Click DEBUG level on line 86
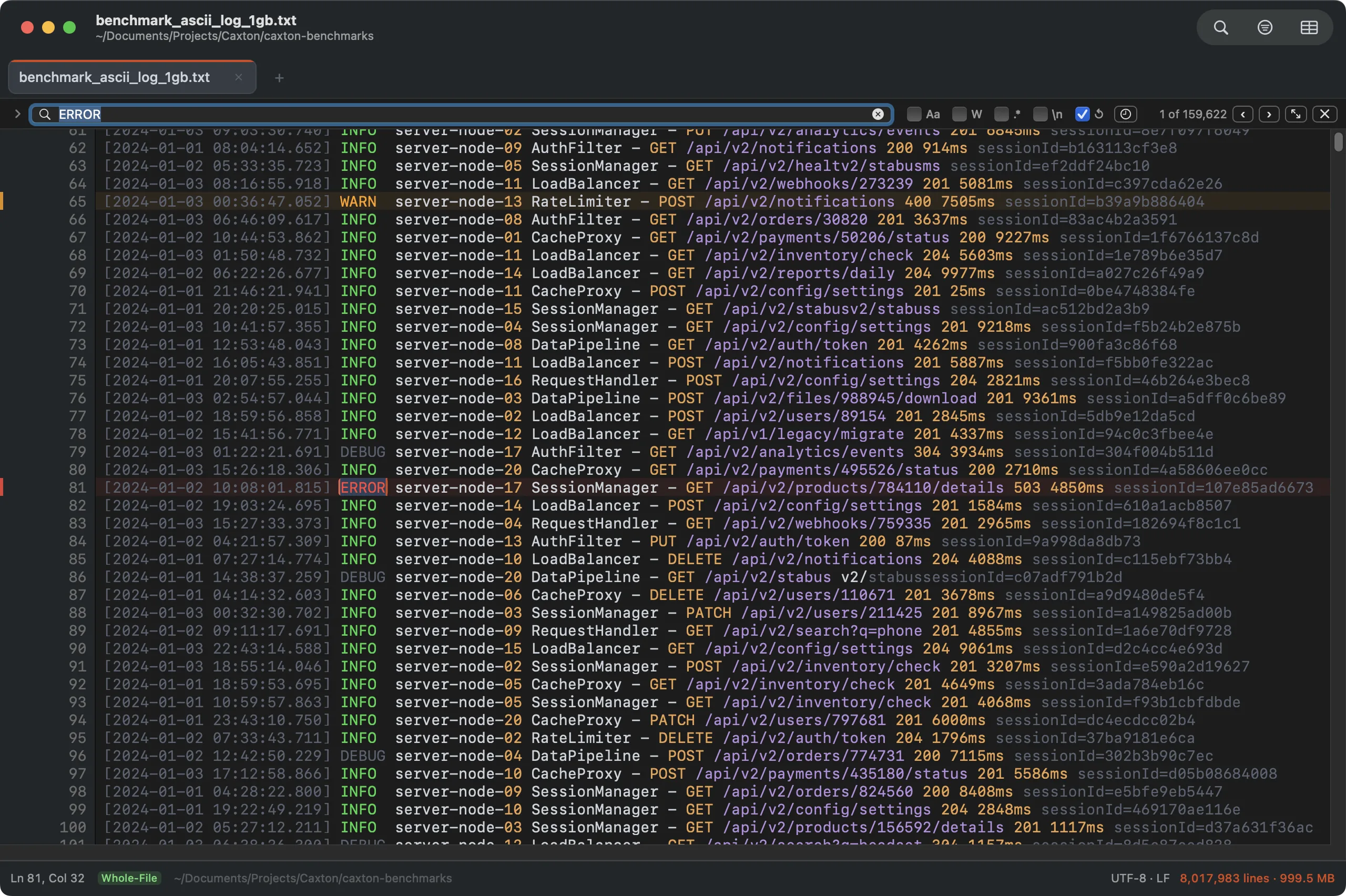Viewport: 1346px width, 896px height. pyautogui.click(x=363, y=577)
